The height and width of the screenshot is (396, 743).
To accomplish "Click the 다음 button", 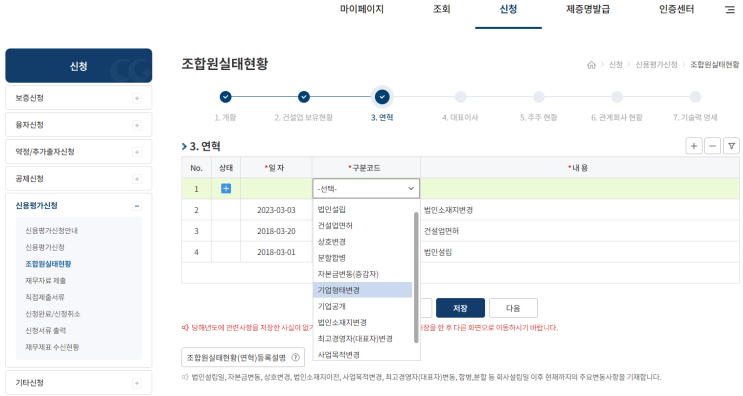I will click(513, 308).
